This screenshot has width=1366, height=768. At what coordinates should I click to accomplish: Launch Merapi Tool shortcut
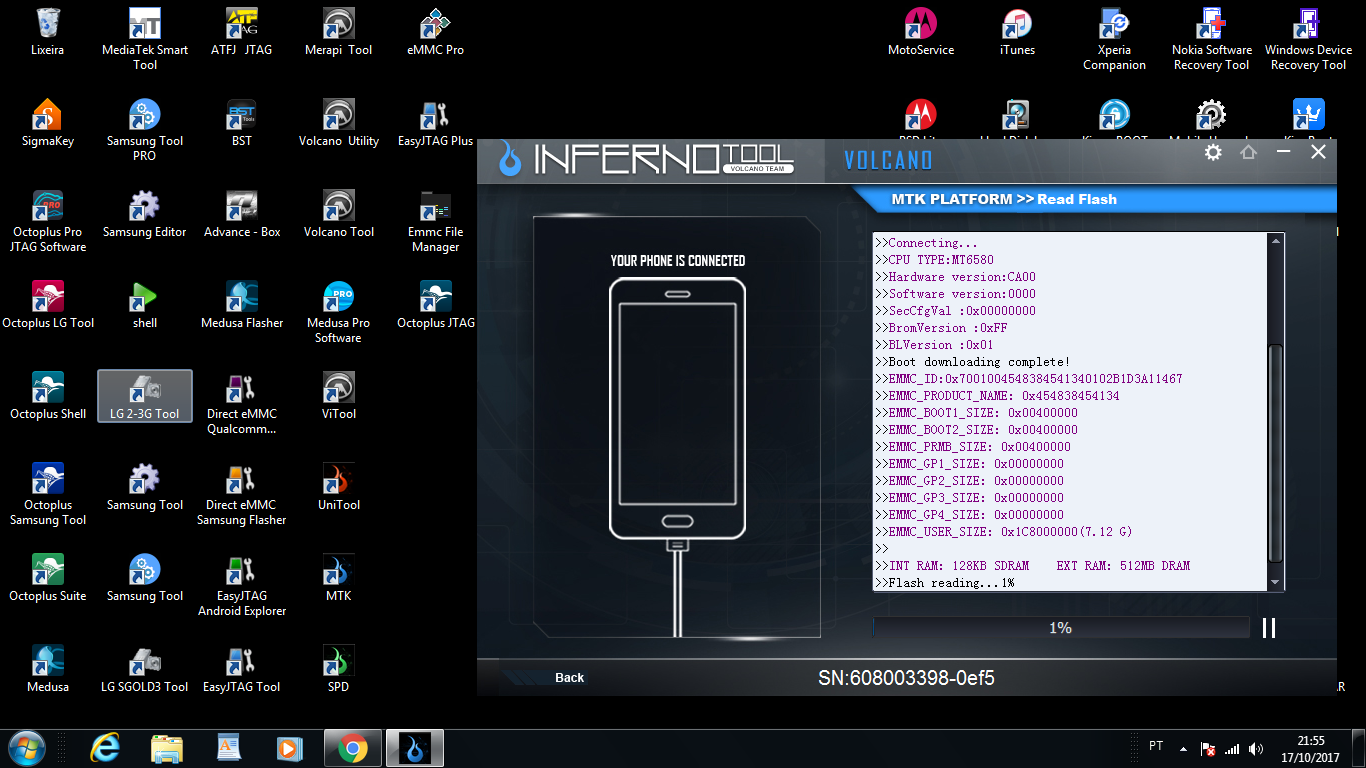[338, 31]
